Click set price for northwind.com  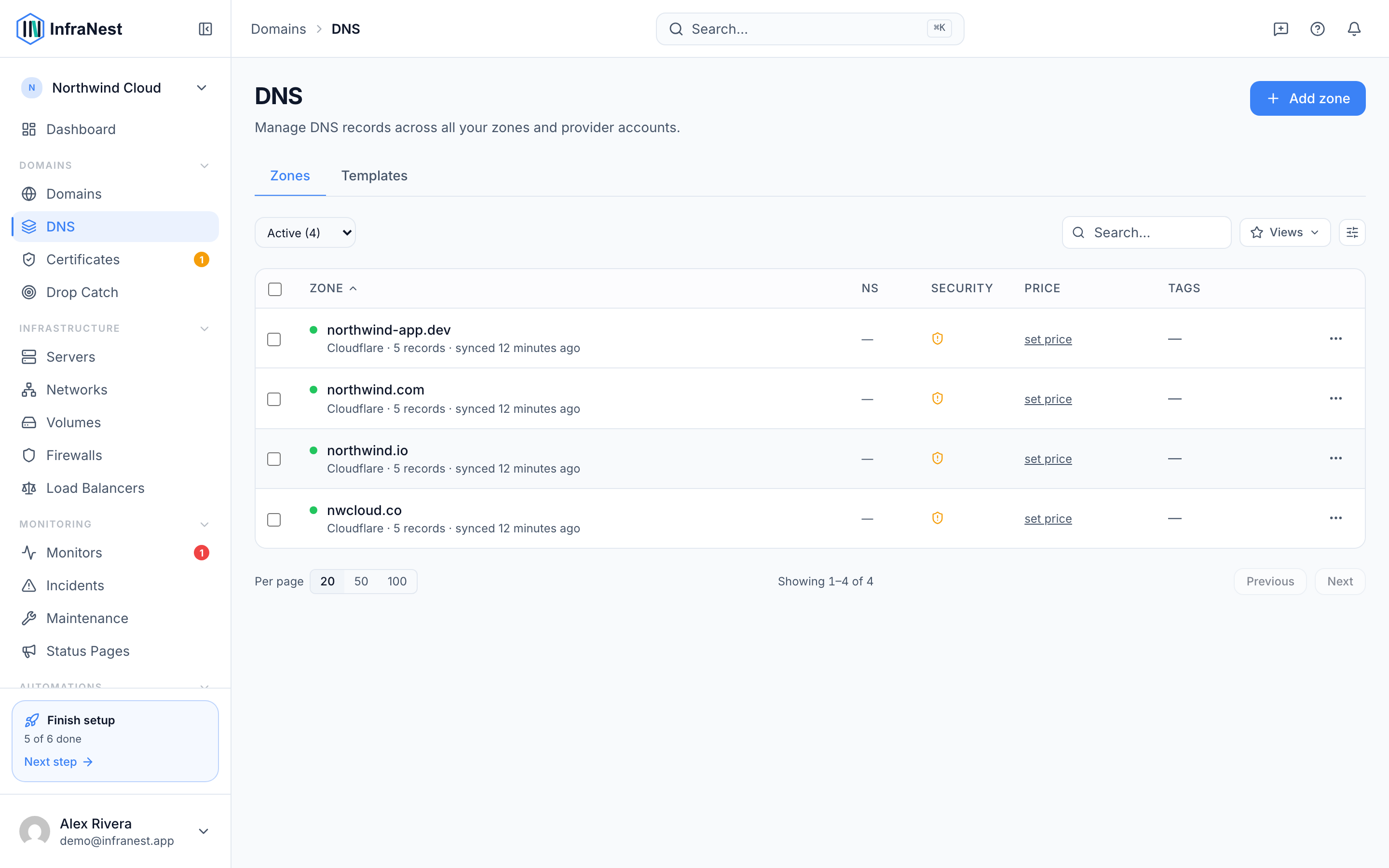tap(1048, 399)
